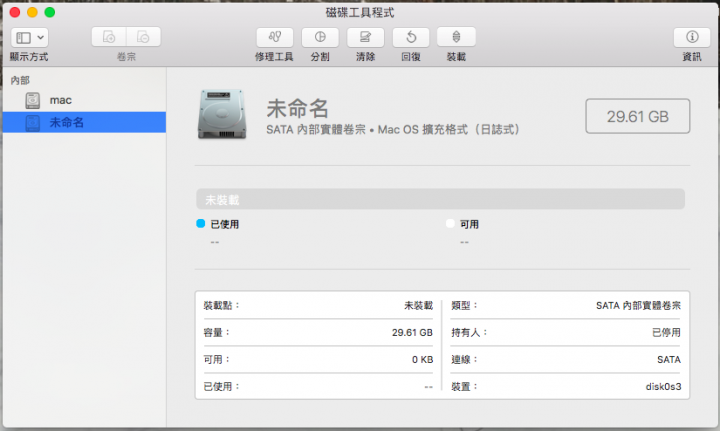This screenshot has height=431, width=720.
Task: Click the 29.61 GB capacity box
Action: (x=637, y=116)
